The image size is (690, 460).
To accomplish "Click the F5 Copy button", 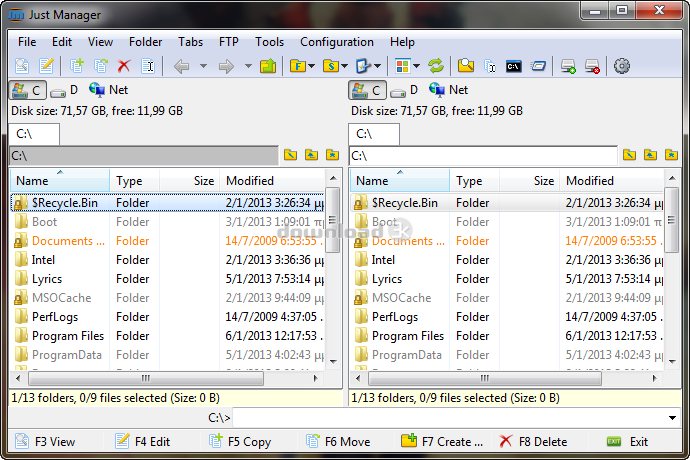I will point(240,442).
